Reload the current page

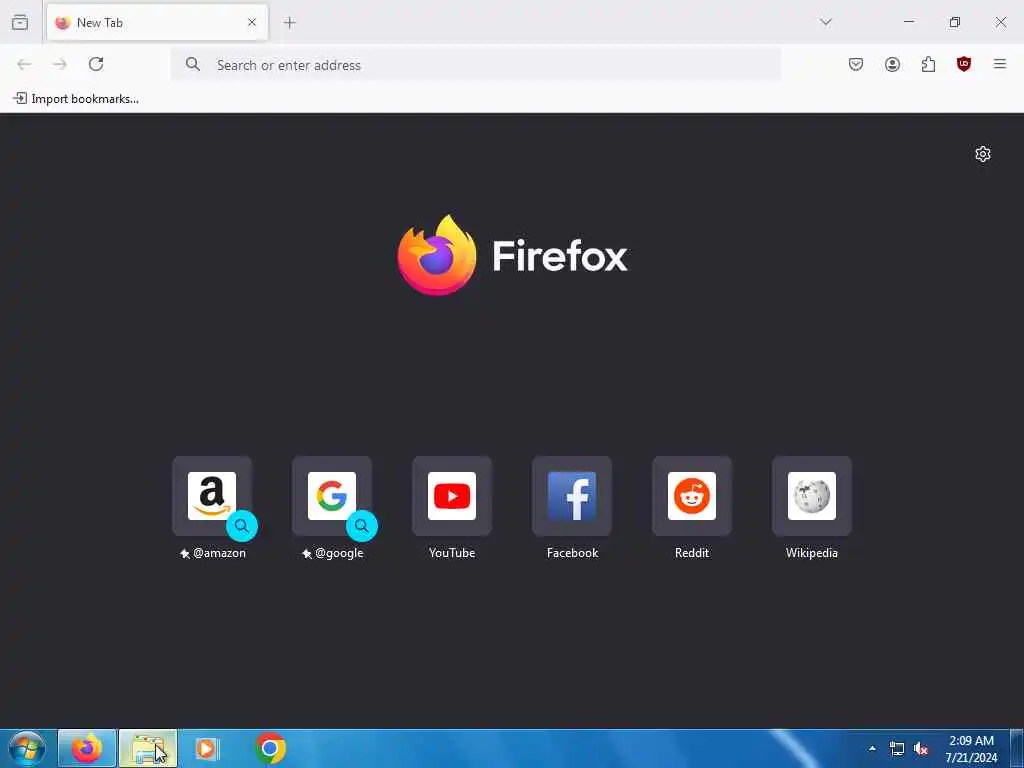[96, 64]
